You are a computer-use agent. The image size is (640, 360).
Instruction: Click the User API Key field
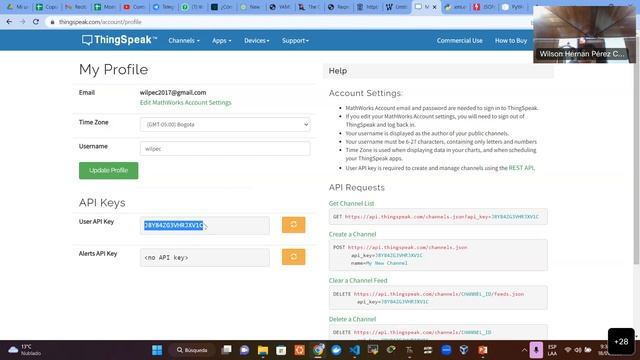(204, 225)
